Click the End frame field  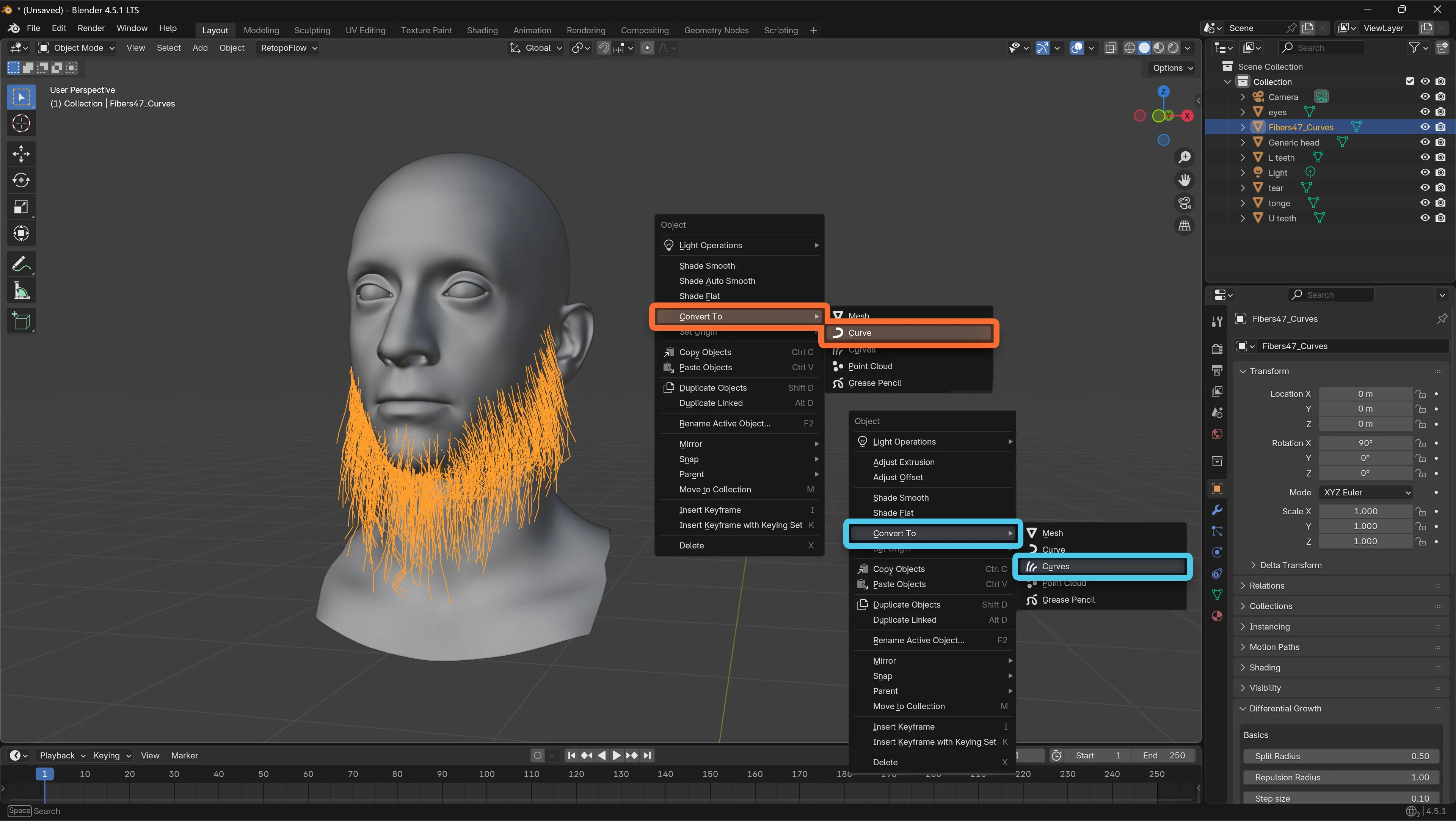point(1163,756)
